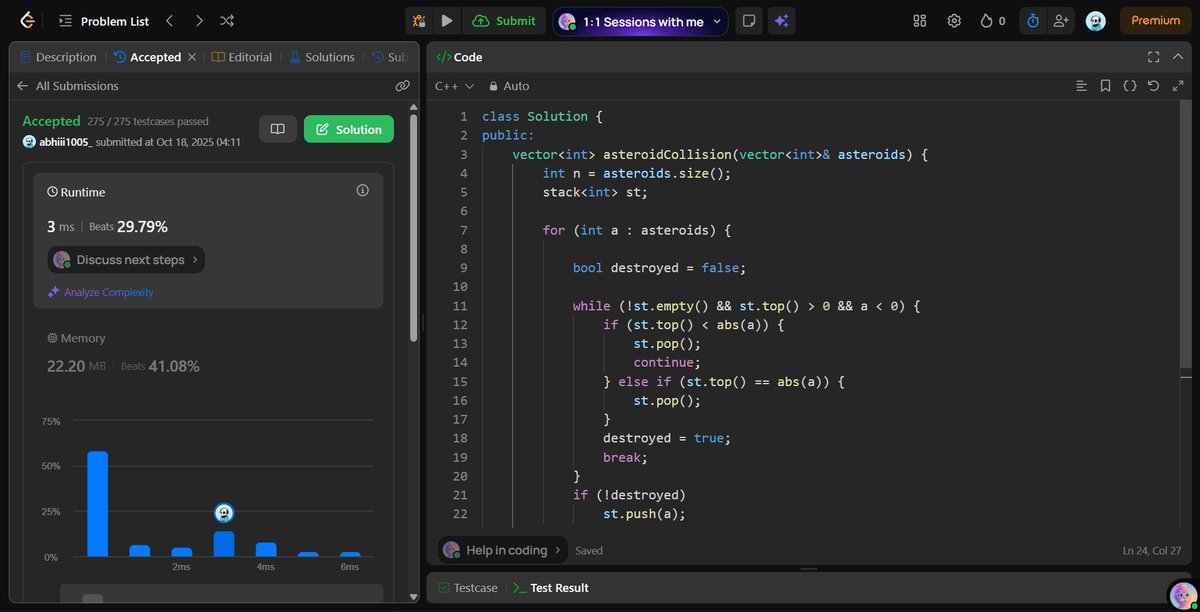Open the 1:1 Sessions with me dropdown
Screen dimensions: 1200x612
tap(640, 21)
